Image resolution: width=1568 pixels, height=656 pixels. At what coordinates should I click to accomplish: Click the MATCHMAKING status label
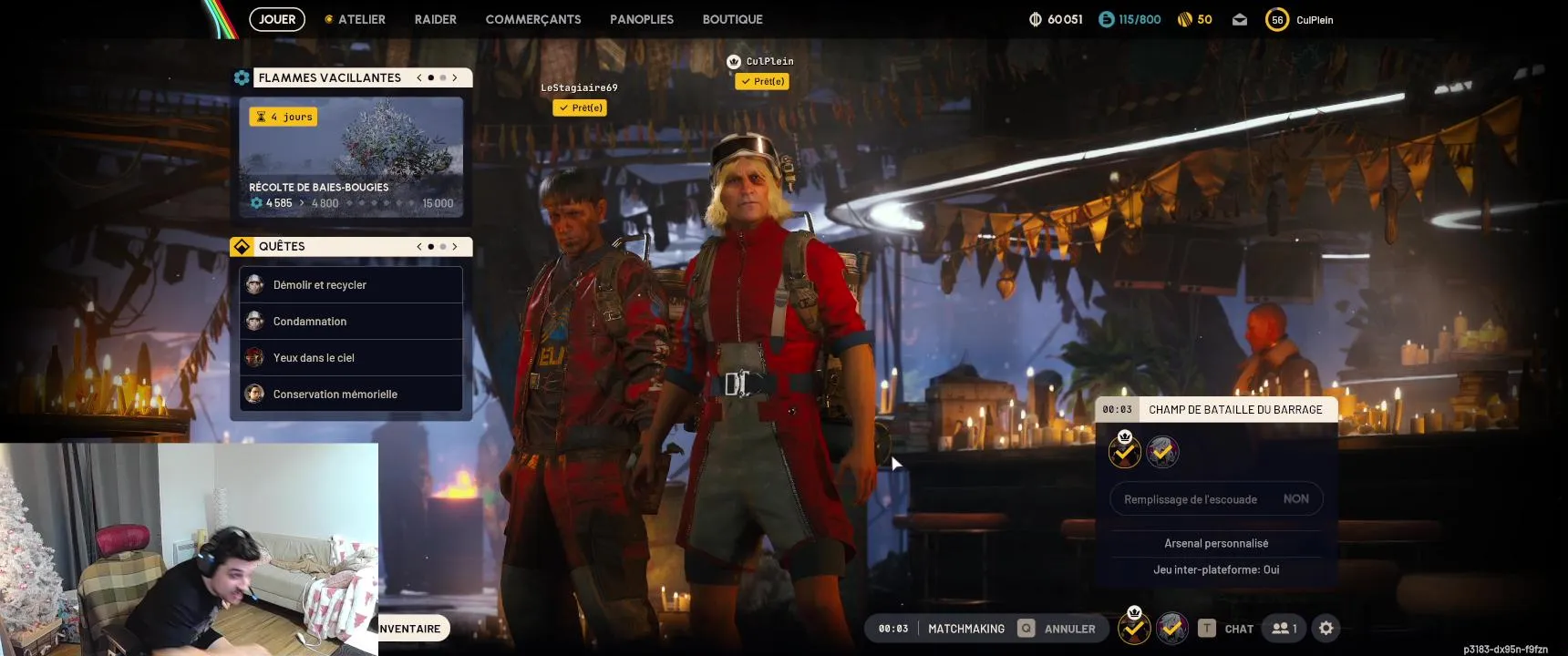tap(966, 629)
